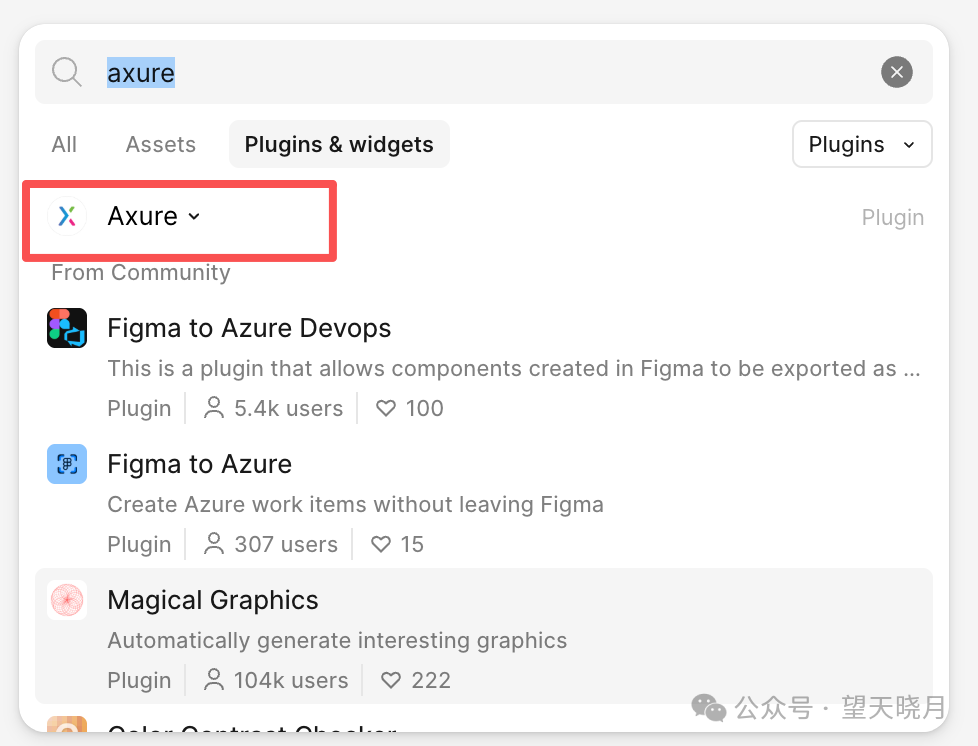Click the Axure plugin logo icon
Screen dimensions: 978x746
pos(67,216)
